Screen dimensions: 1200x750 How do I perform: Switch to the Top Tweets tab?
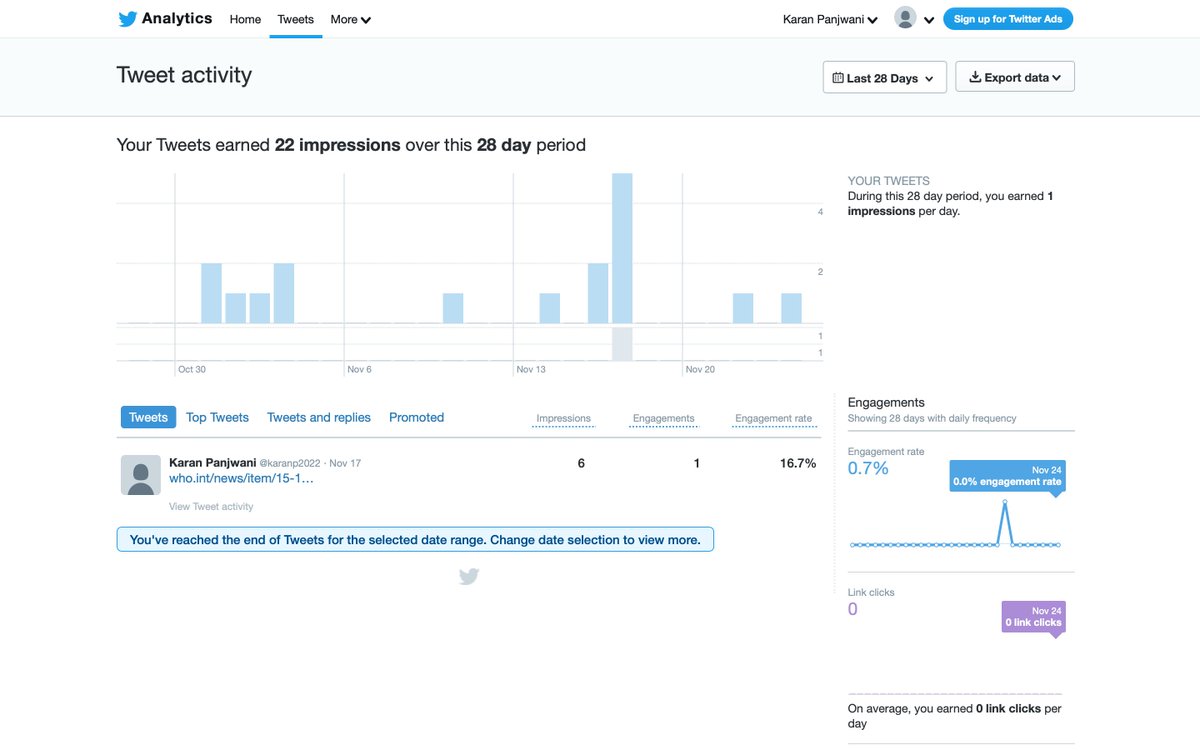(x=217, y=417)
